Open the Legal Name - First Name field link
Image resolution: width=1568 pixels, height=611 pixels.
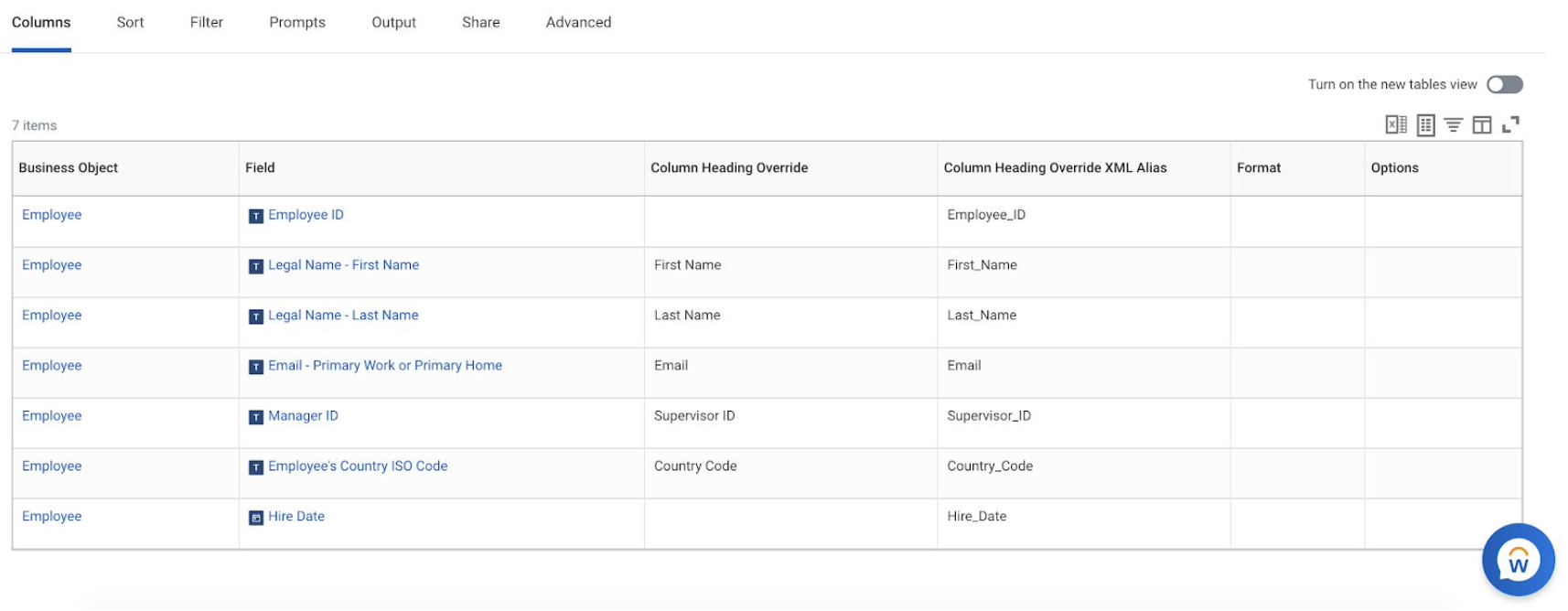(343, 265)
